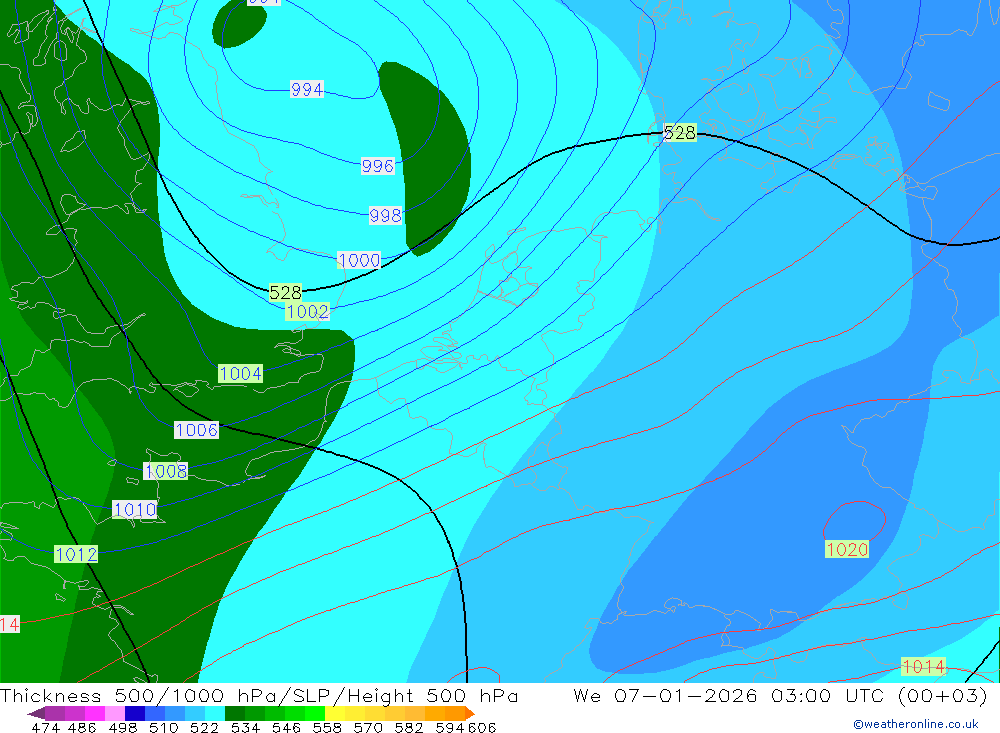This screenshot has width=1000, height=733.
Task: Click the legend value 510
Action: pos(164,727)
